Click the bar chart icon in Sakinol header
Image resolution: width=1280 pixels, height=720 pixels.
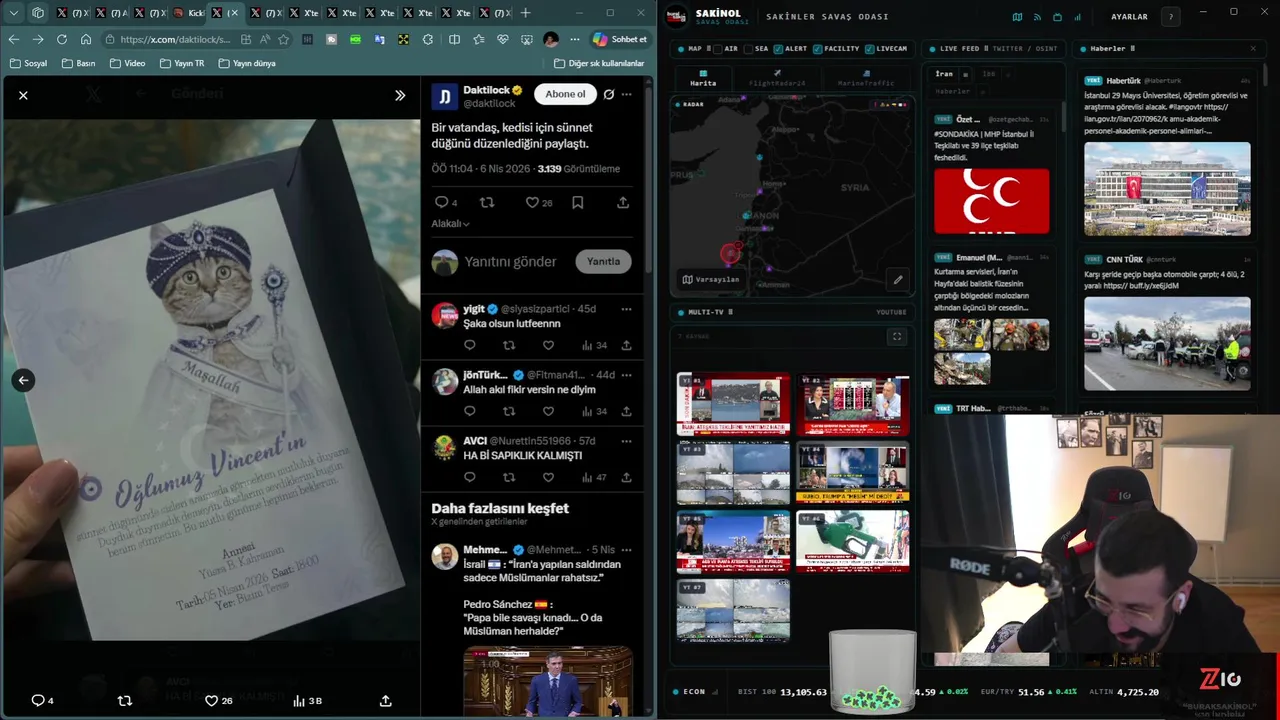click(x=1077, y=17)
